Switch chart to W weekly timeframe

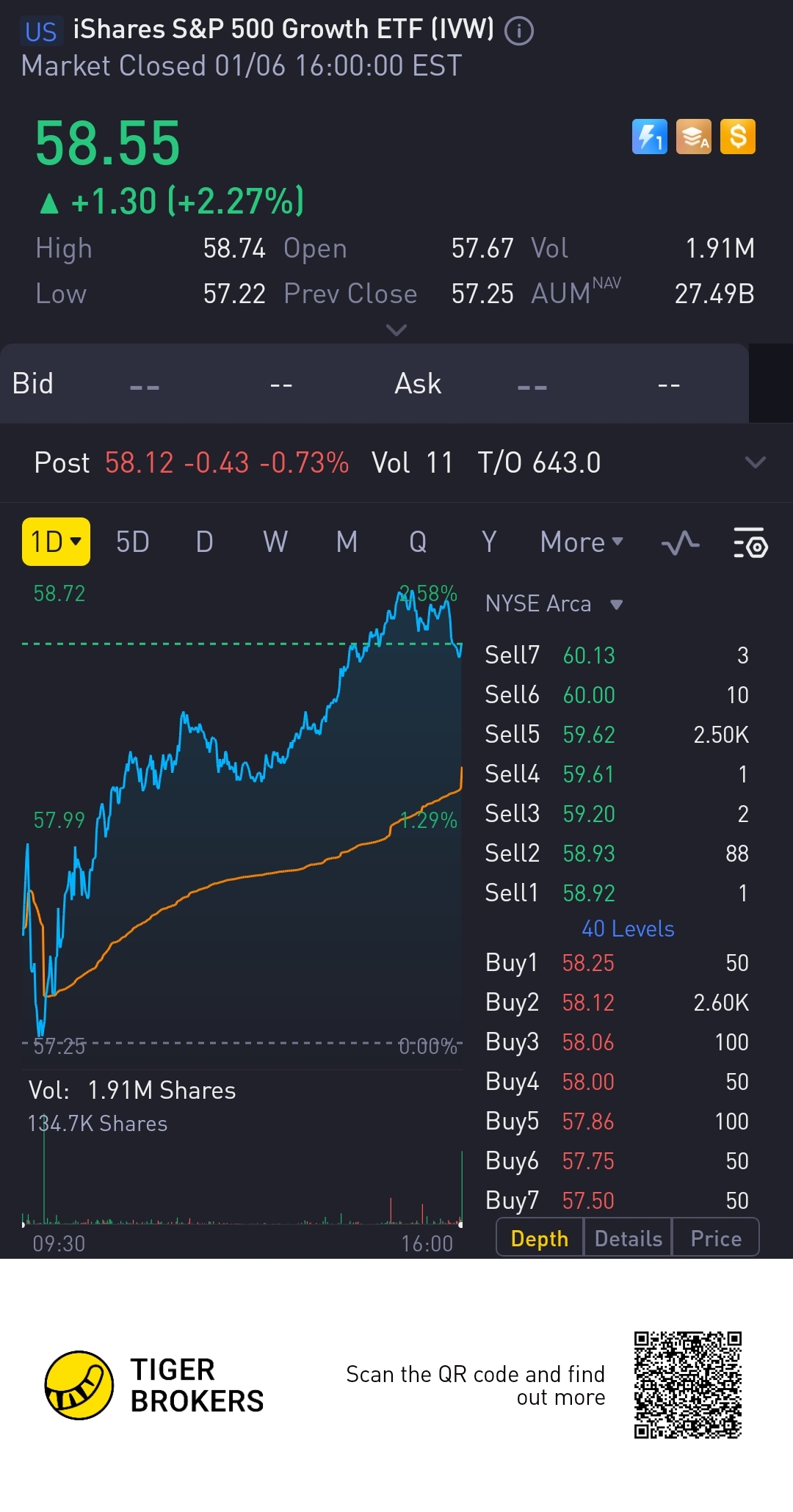click(275, 542)
